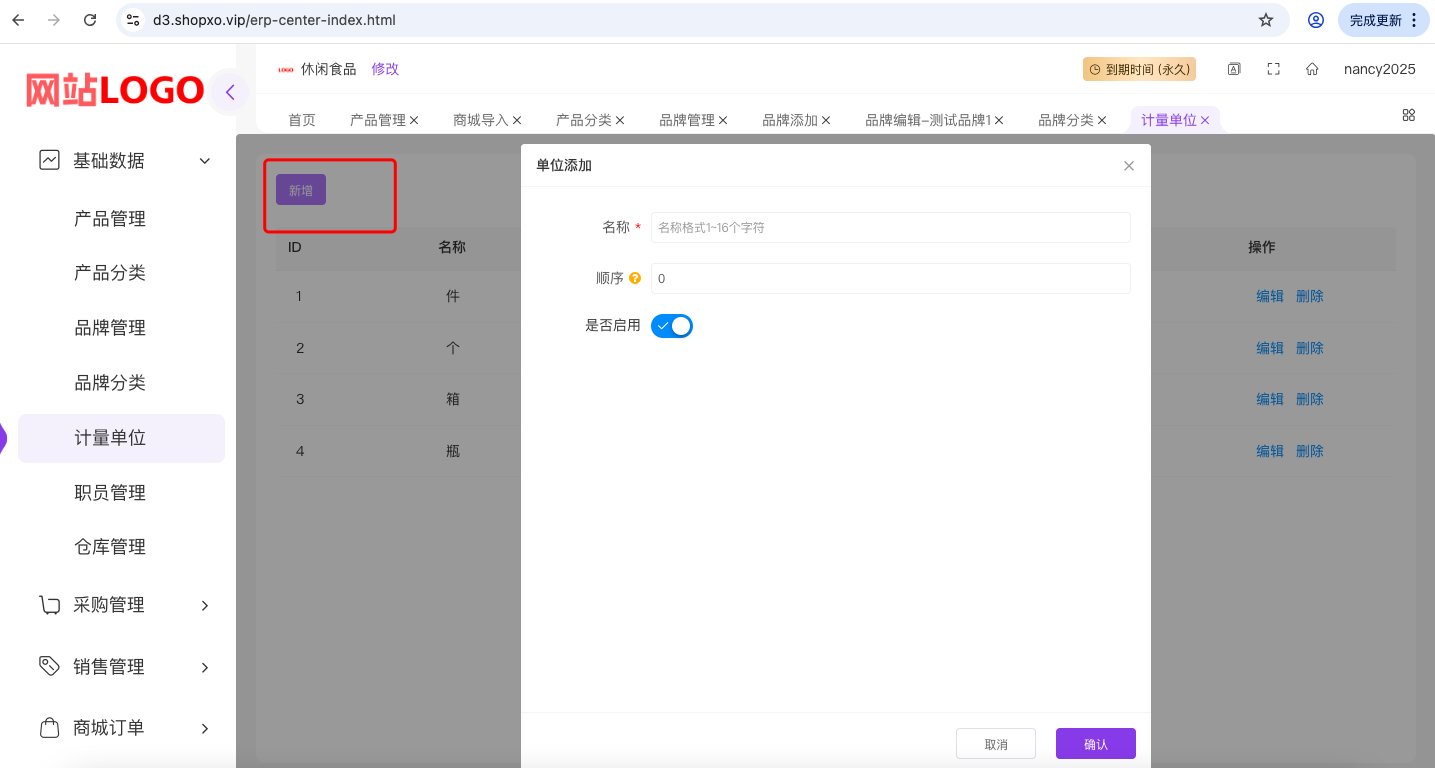Switch to the 品牌添加 tab
The image size is (1435, 768).
click(790, 120)
